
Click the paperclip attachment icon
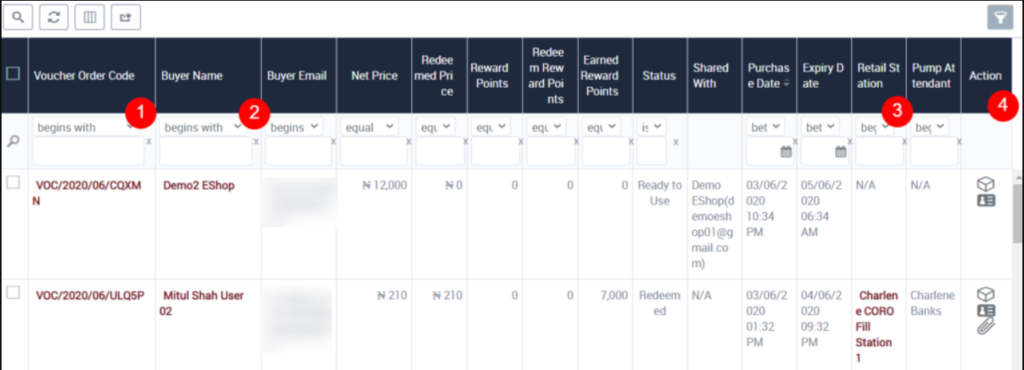985,326
